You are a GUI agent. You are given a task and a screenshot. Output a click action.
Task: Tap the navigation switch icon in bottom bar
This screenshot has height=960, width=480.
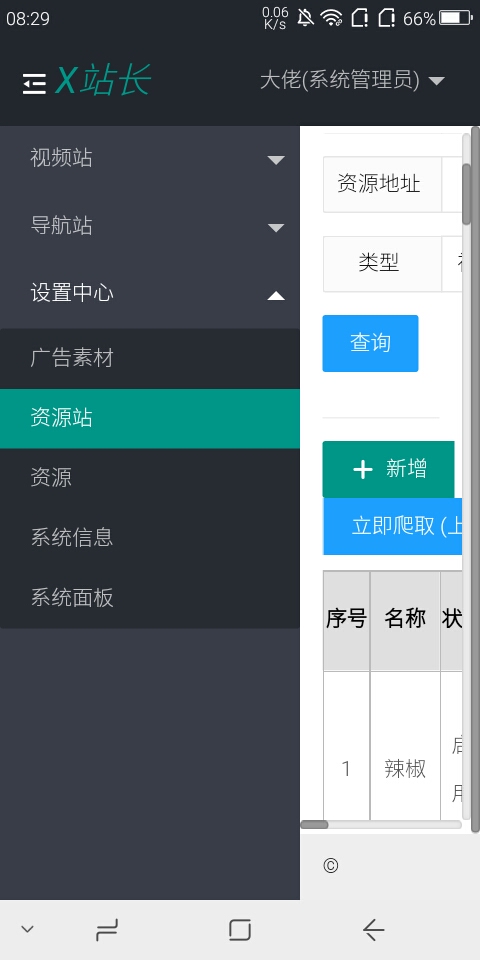point(107,930)
